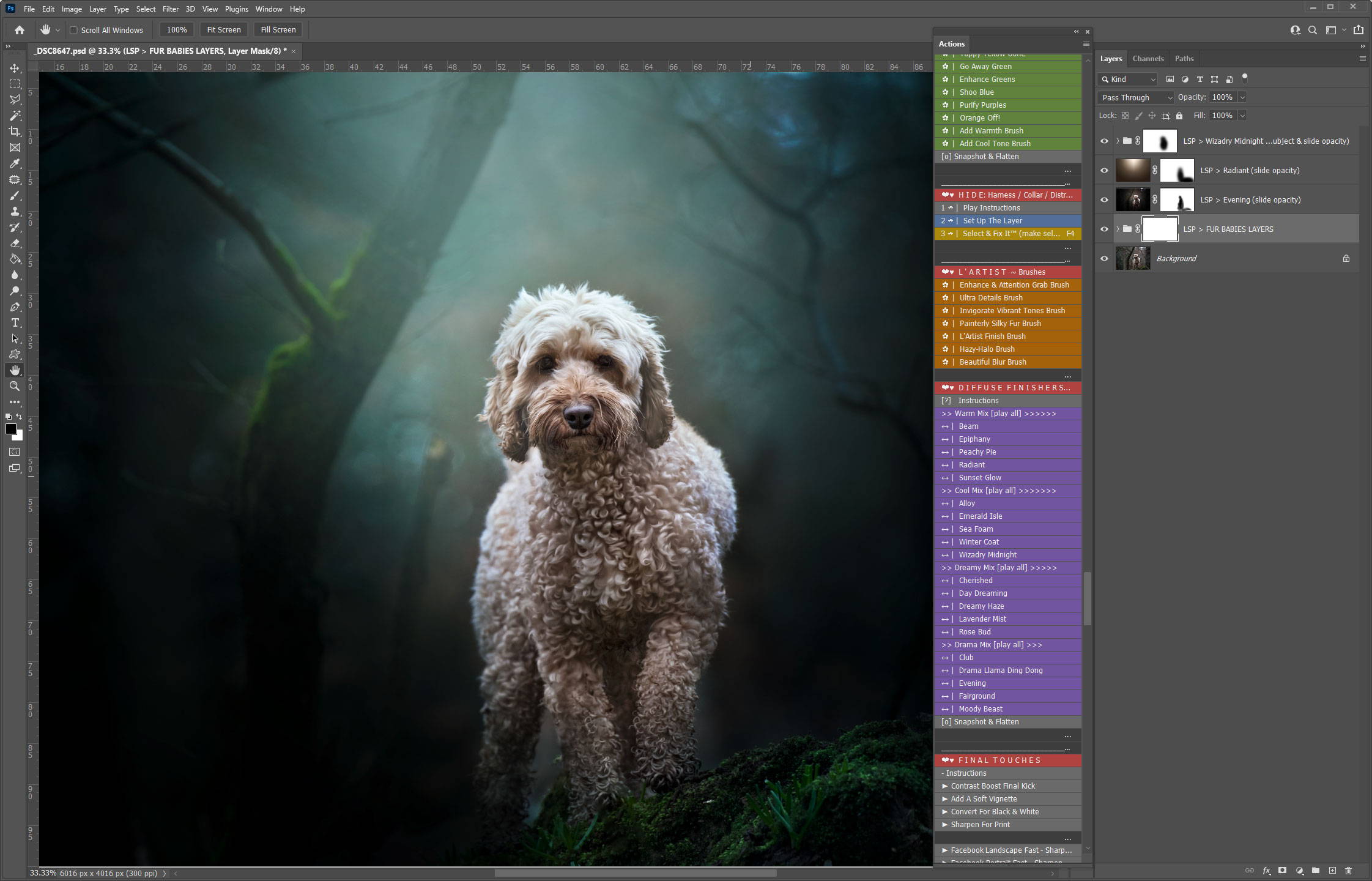Click the Radiant layer mask thumbnail
The height and width of the screenshot is (881, 1372).
(x=1177, y=171)
